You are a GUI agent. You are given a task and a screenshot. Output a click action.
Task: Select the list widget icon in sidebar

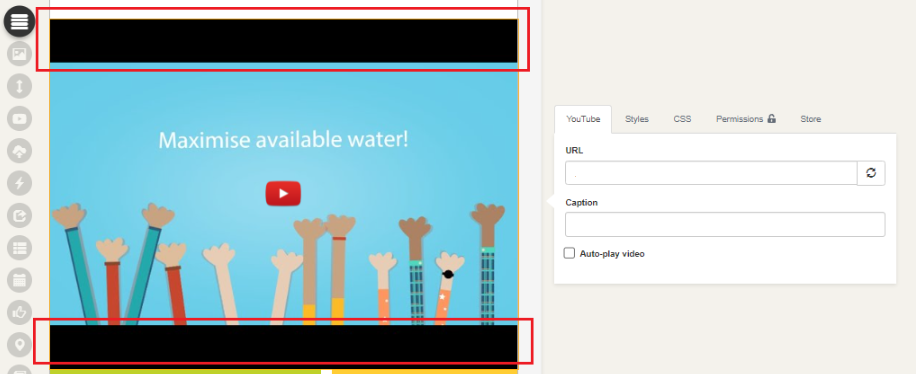[19, 248]
